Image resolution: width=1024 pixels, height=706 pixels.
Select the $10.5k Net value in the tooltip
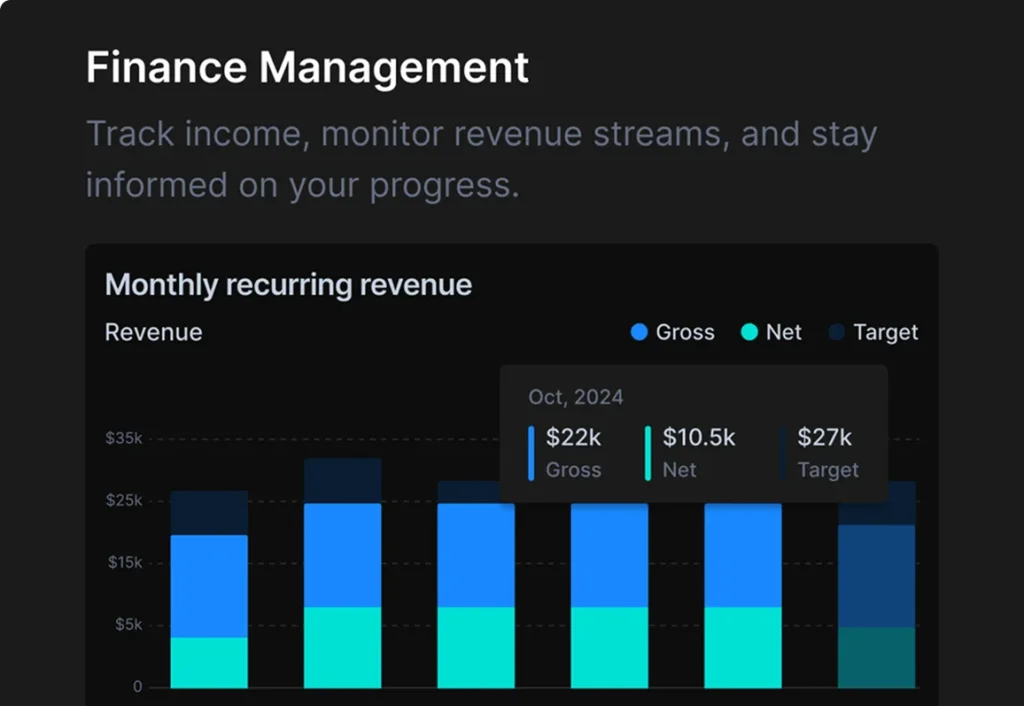(698, 437)
